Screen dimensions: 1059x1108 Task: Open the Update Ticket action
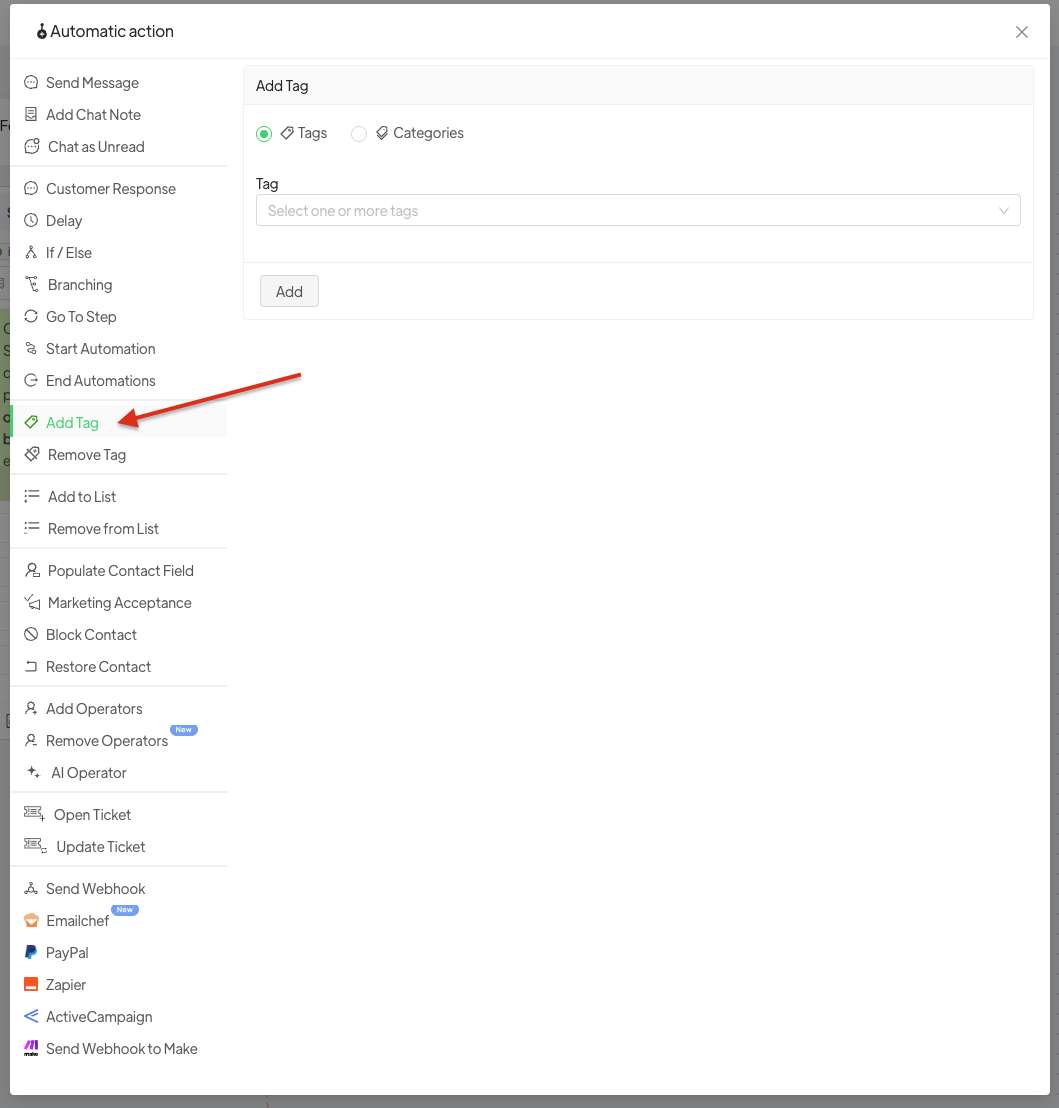coord(100,847)
